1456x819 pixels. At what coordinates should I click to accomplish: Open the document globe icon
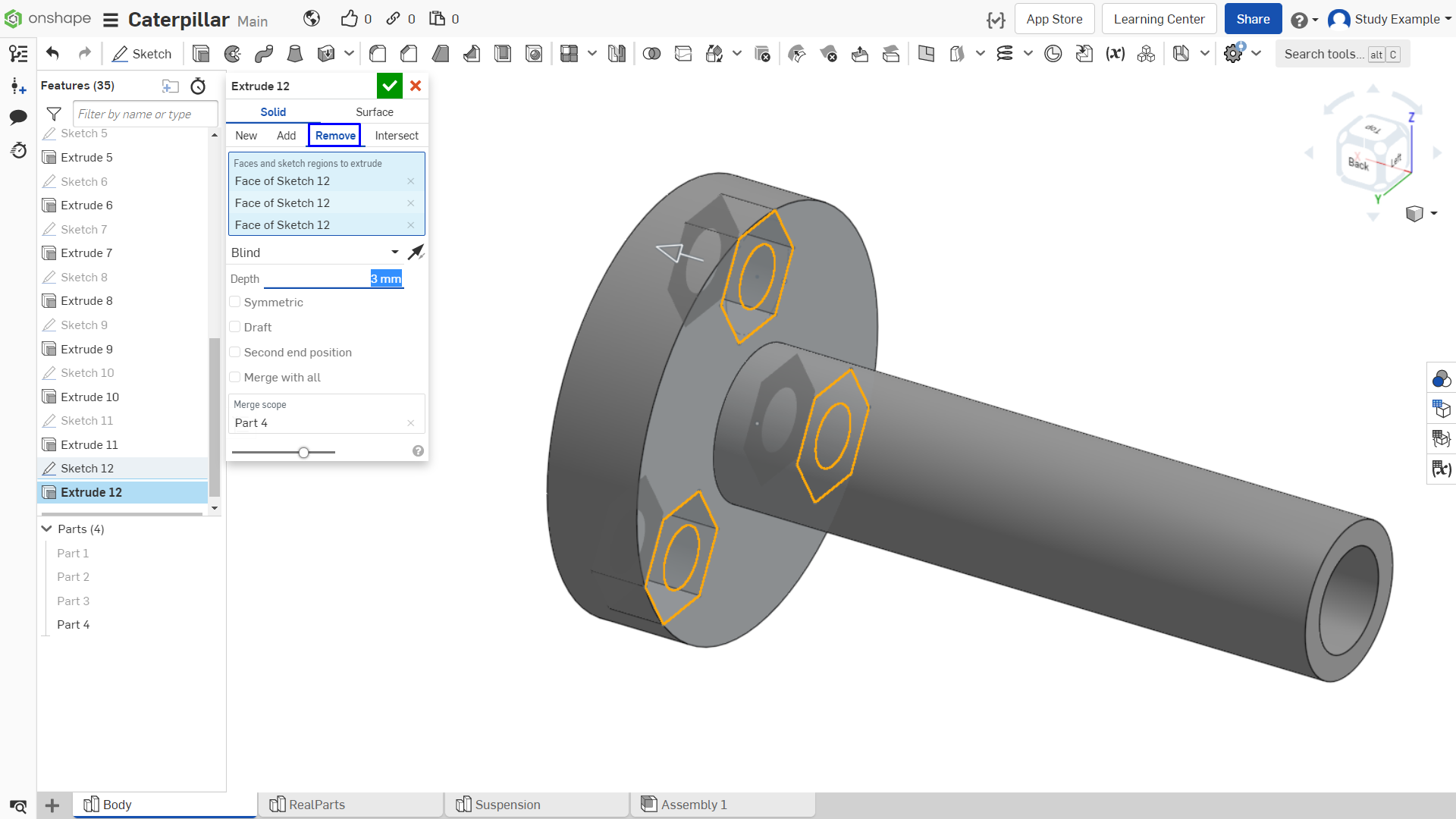(x=312, y=19)
